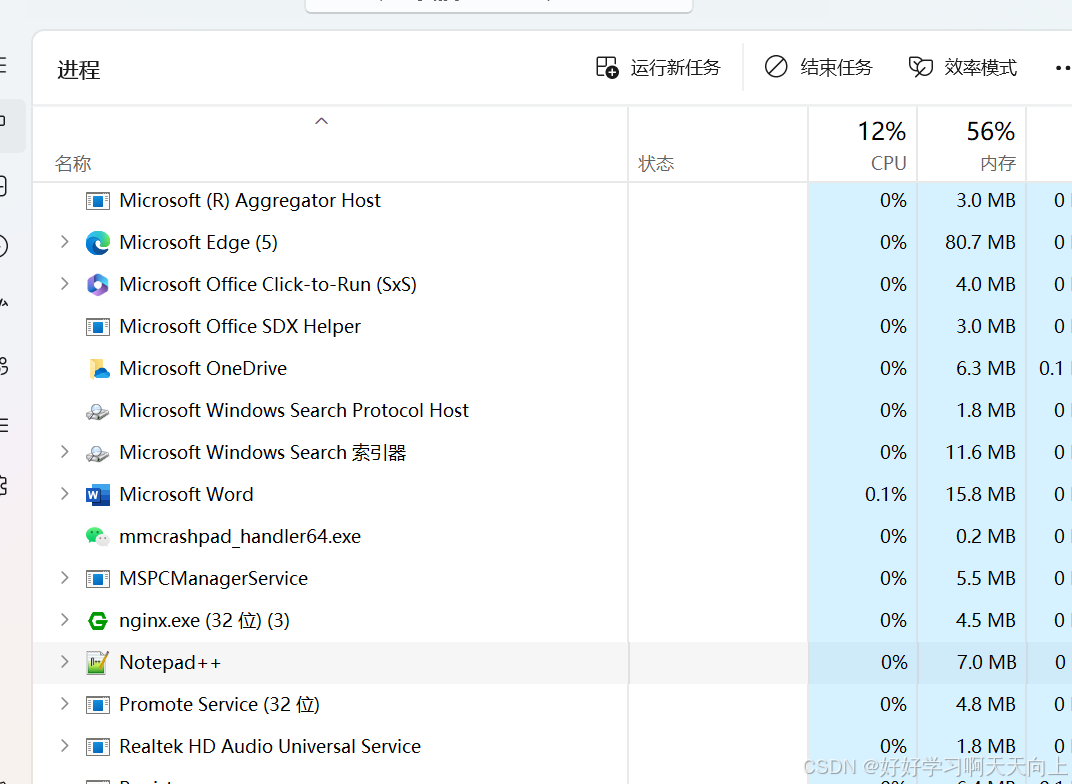
Task: Click the 进程 page title
Action: (79, 70)
